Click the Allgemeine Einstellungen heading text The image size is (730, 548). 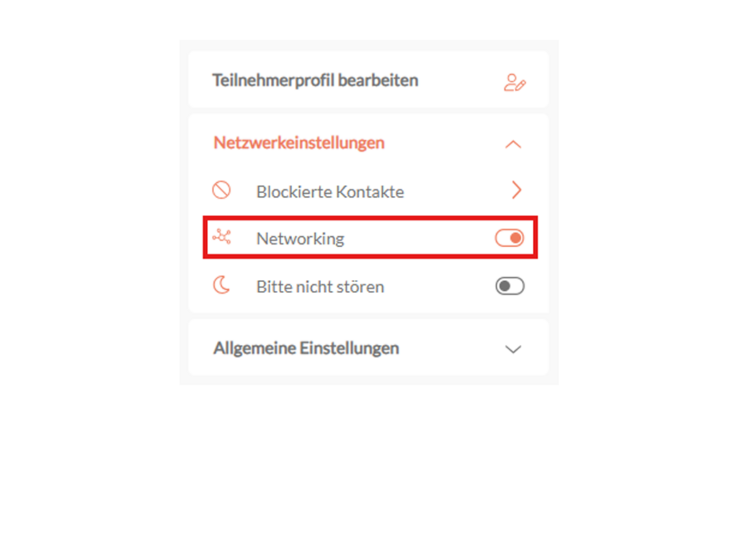coord(306,348)
